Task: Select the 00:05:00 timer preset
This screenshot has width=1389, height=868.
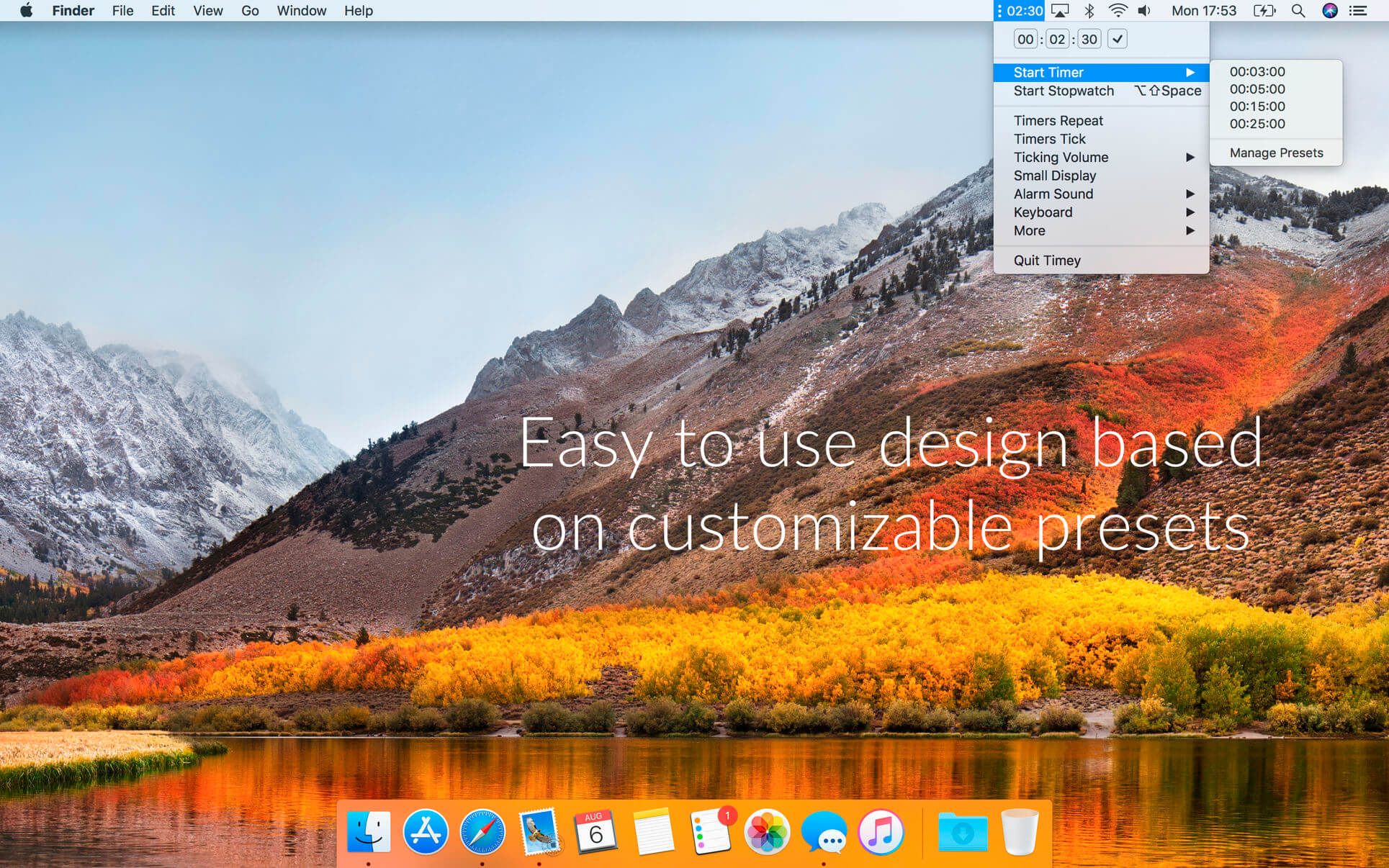Action: (x=1257, y=89)
